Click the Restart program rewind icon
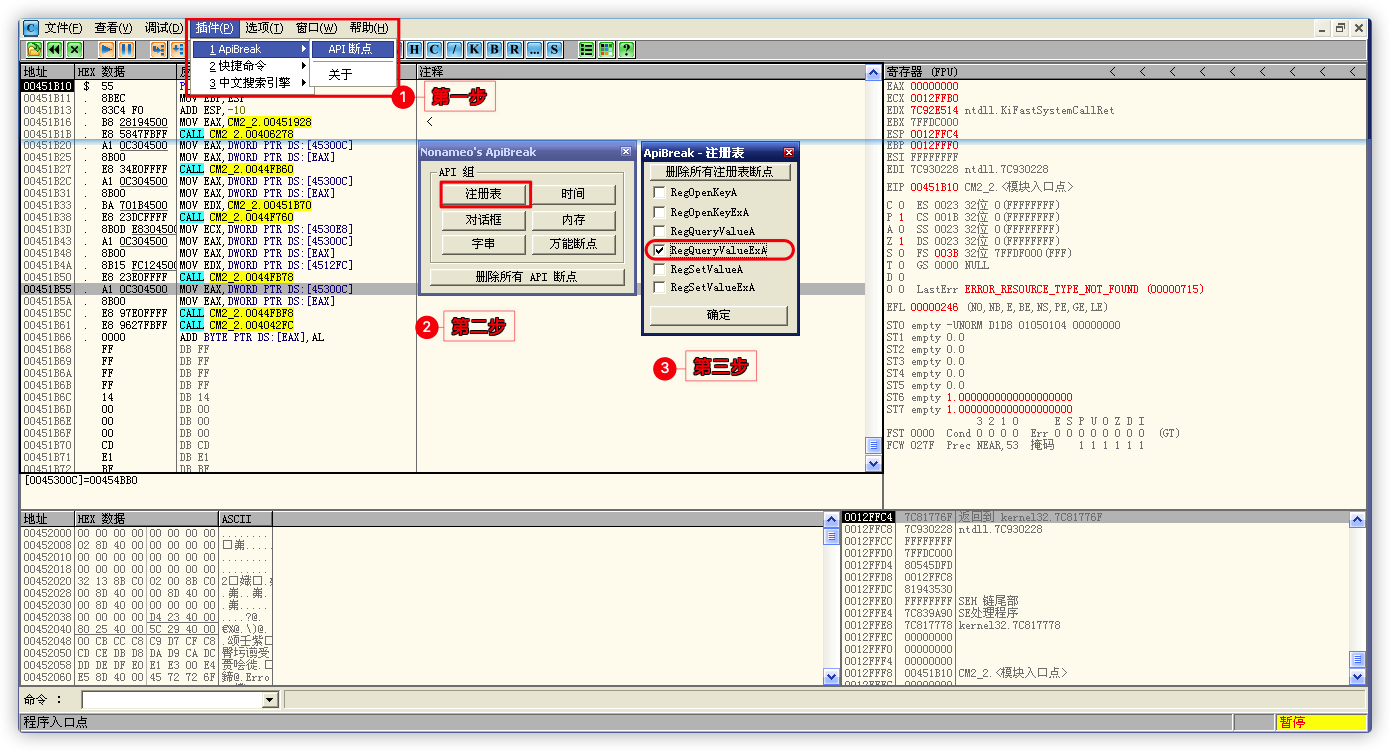Screen dimensions: 1390x751 pyautogui.click(x=54, y=49)
